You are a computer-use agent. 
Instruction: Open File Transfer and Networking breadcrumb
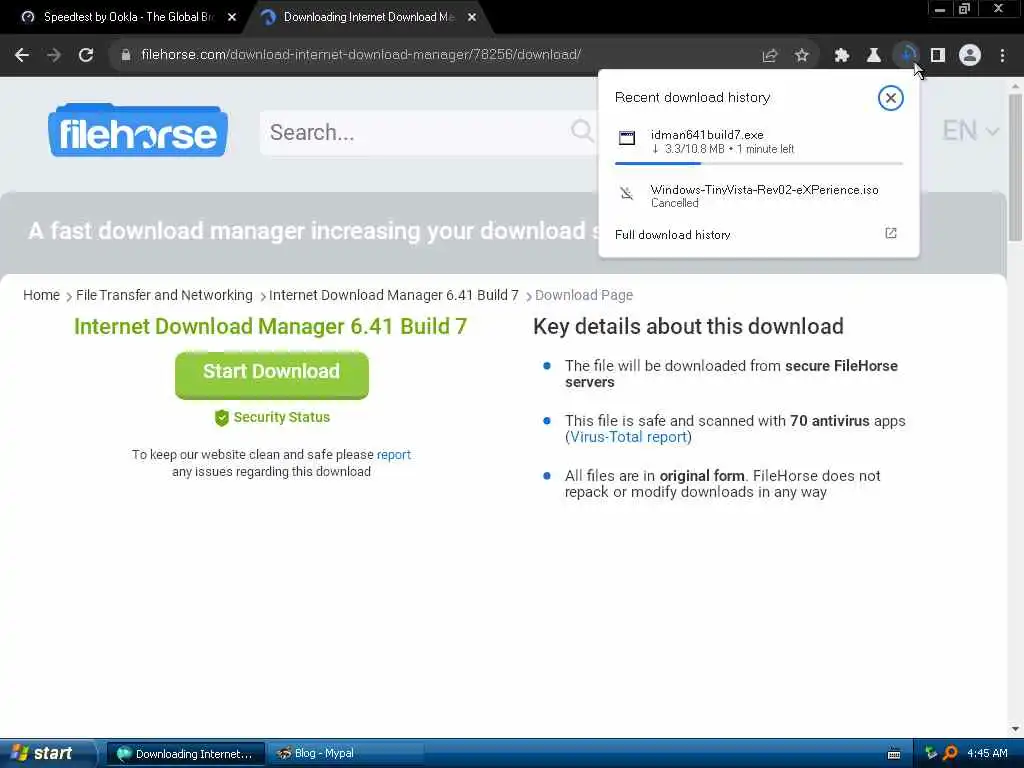coord(164,295)
